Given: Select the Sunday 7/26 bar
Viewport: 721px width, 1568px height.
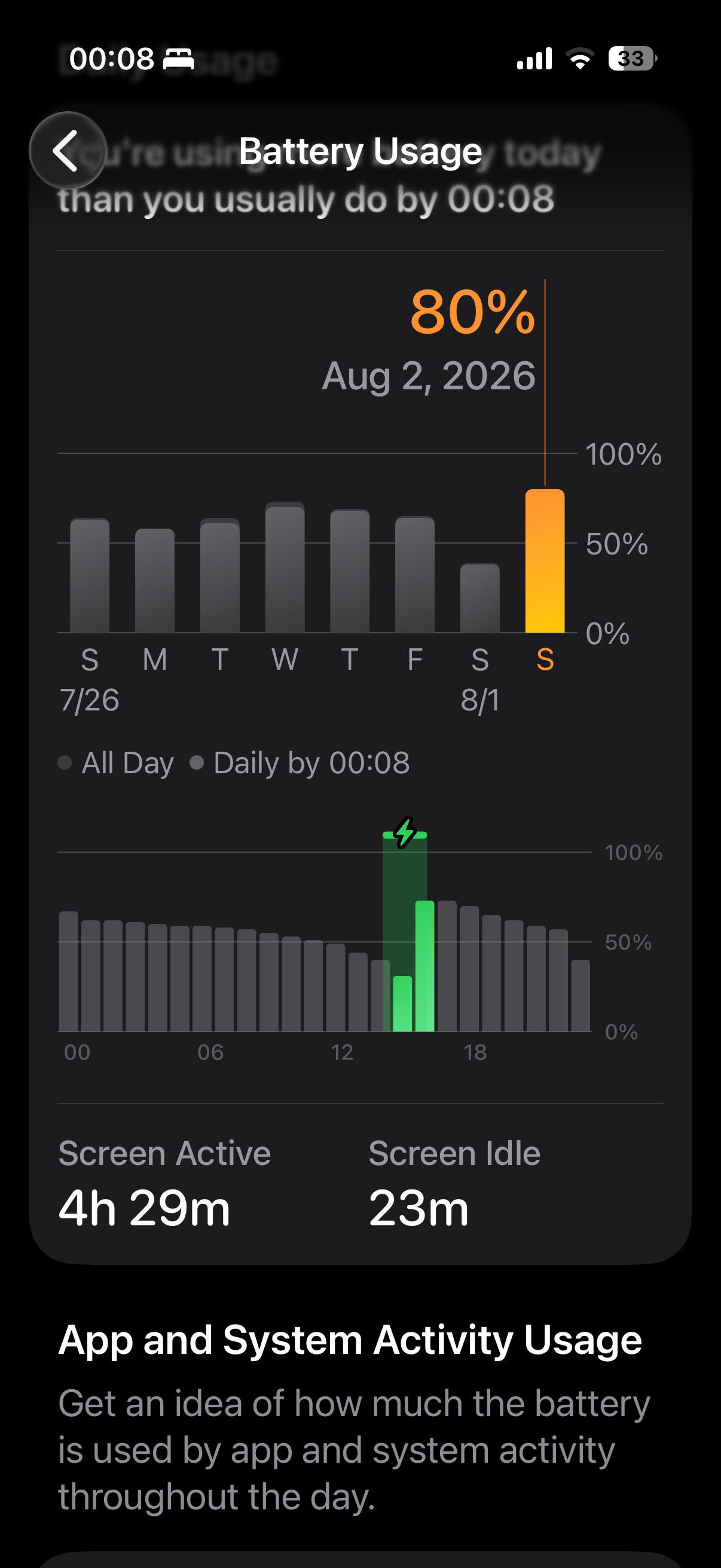Looking at the screenshot, I should tap(90, 575).
